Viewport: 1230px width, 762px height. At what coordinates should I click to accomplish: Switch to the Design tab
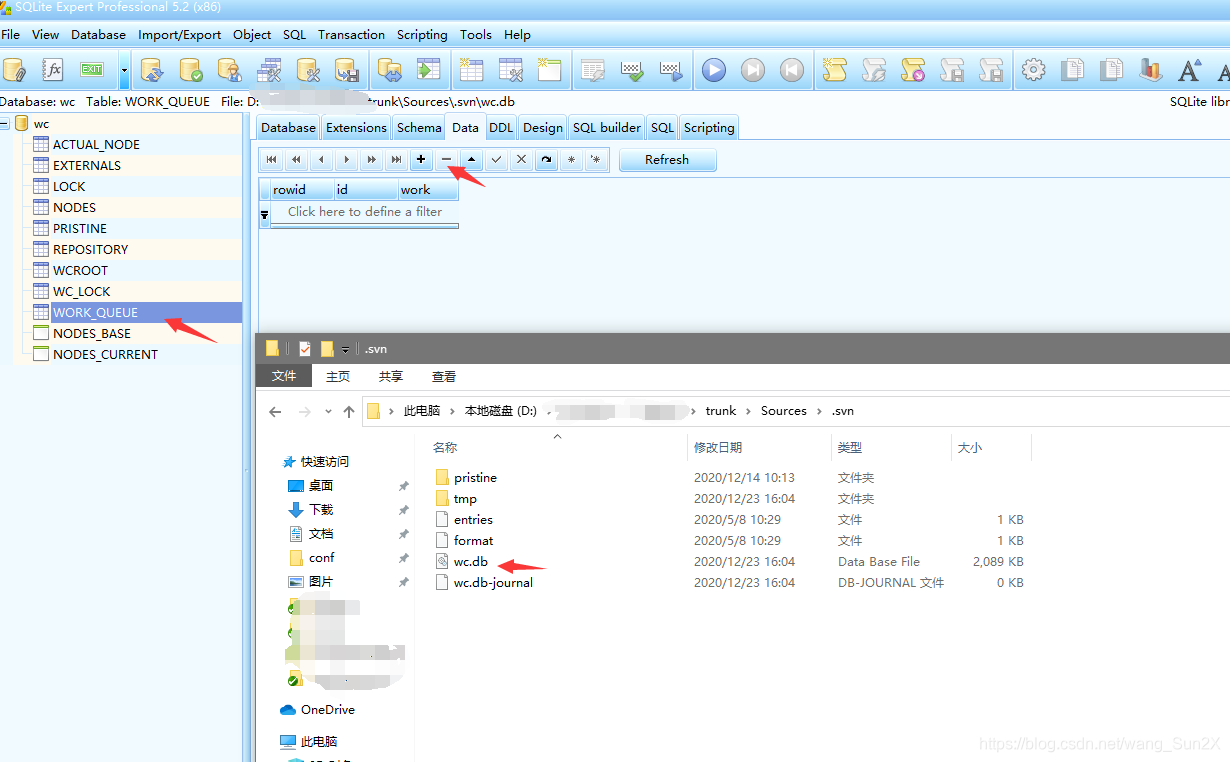(x=543, y=128)
